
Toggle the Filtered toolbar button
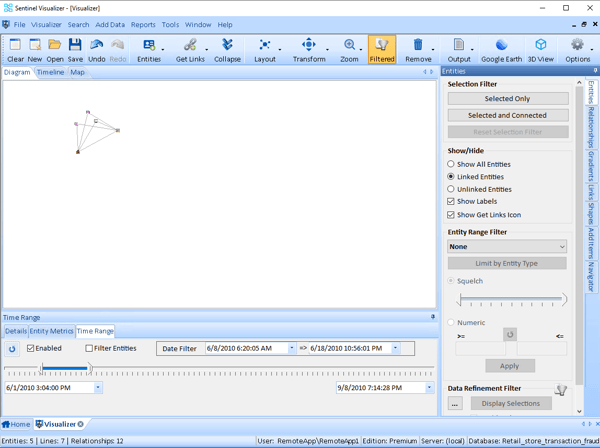pos(381,49)
